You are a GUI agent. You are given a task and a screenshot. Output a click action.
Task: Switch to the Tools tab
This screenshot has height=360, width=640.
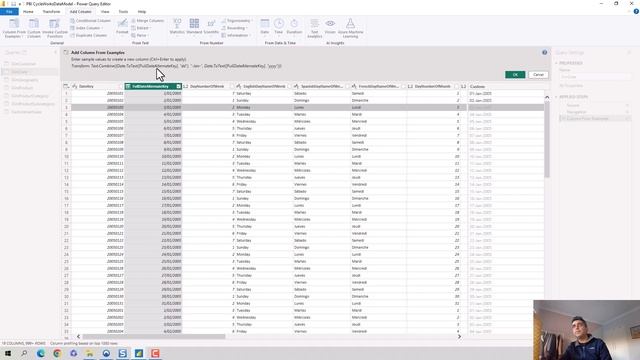[x=123, y=11]
